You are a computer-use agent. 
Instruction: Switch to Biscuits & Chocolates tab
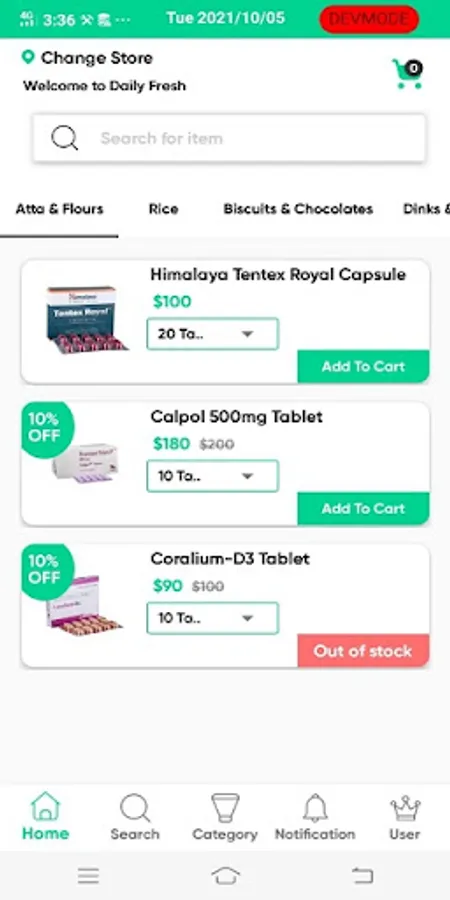click(298, 209)
